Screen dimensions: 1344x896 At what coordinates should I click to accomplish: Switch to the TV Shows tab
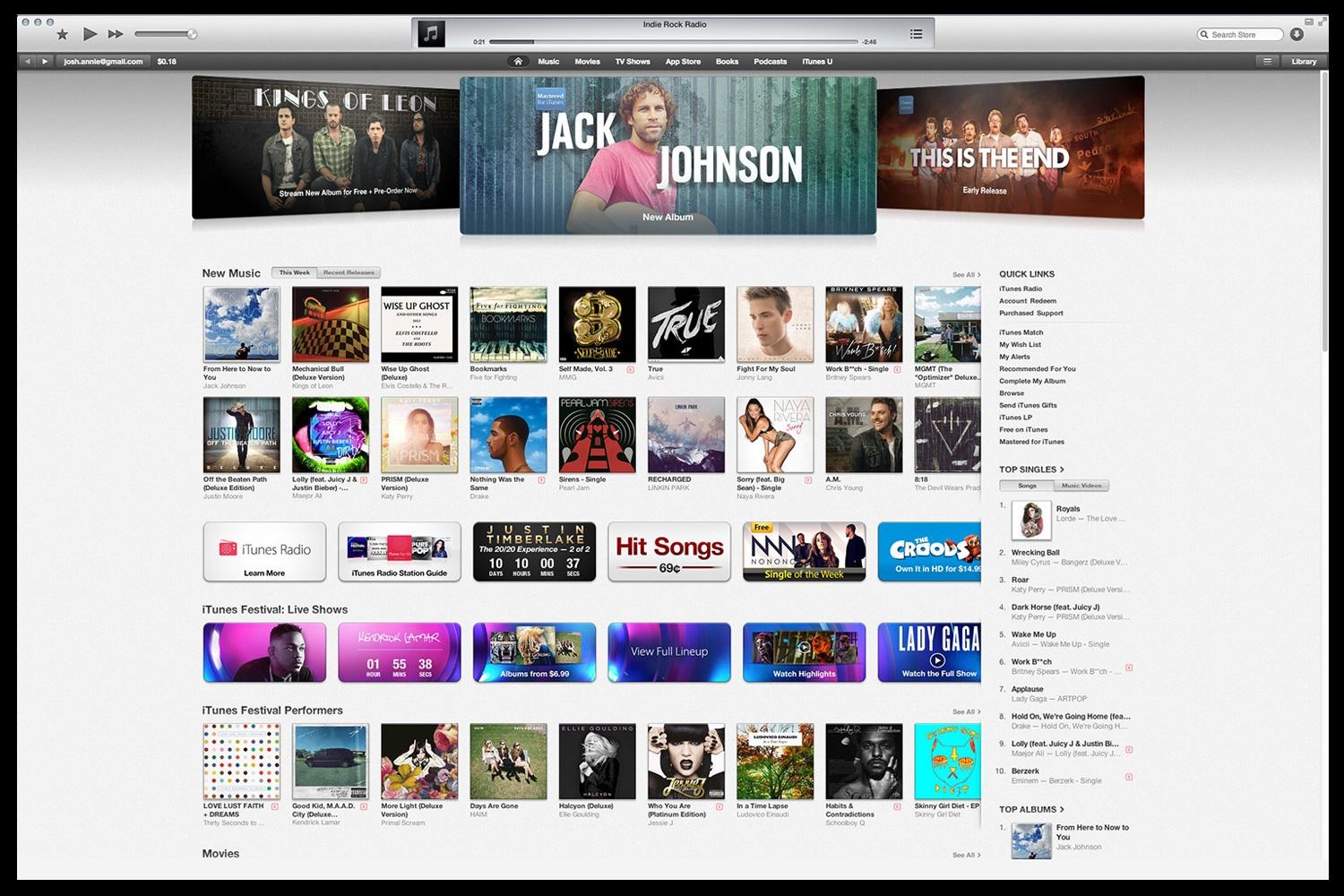[632, 62]
